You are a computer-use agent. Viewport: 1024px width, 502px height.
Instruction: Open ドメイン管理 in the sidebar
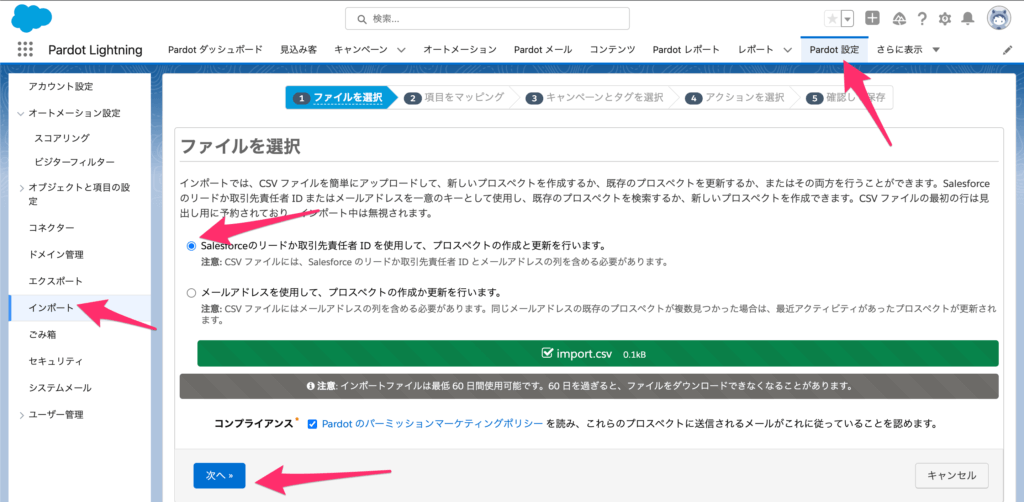pos(56,255)
